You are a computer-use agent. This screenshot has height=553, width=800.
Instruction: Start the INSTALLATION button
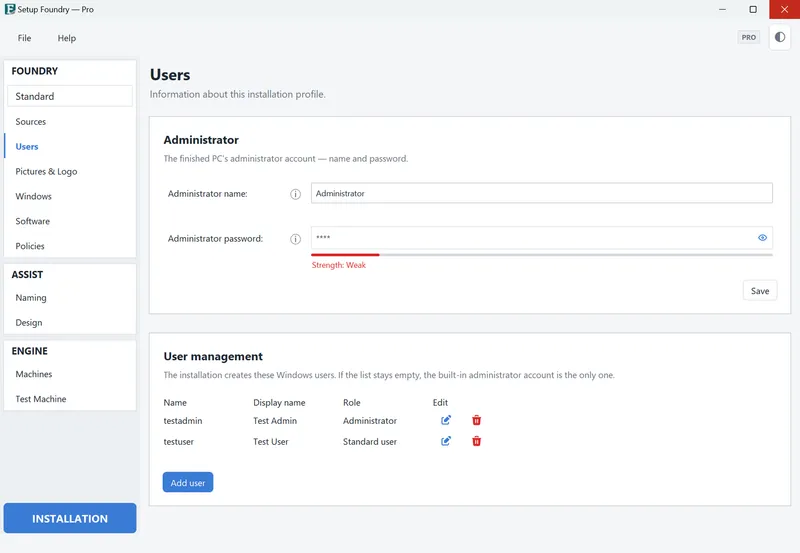(70, 518)
